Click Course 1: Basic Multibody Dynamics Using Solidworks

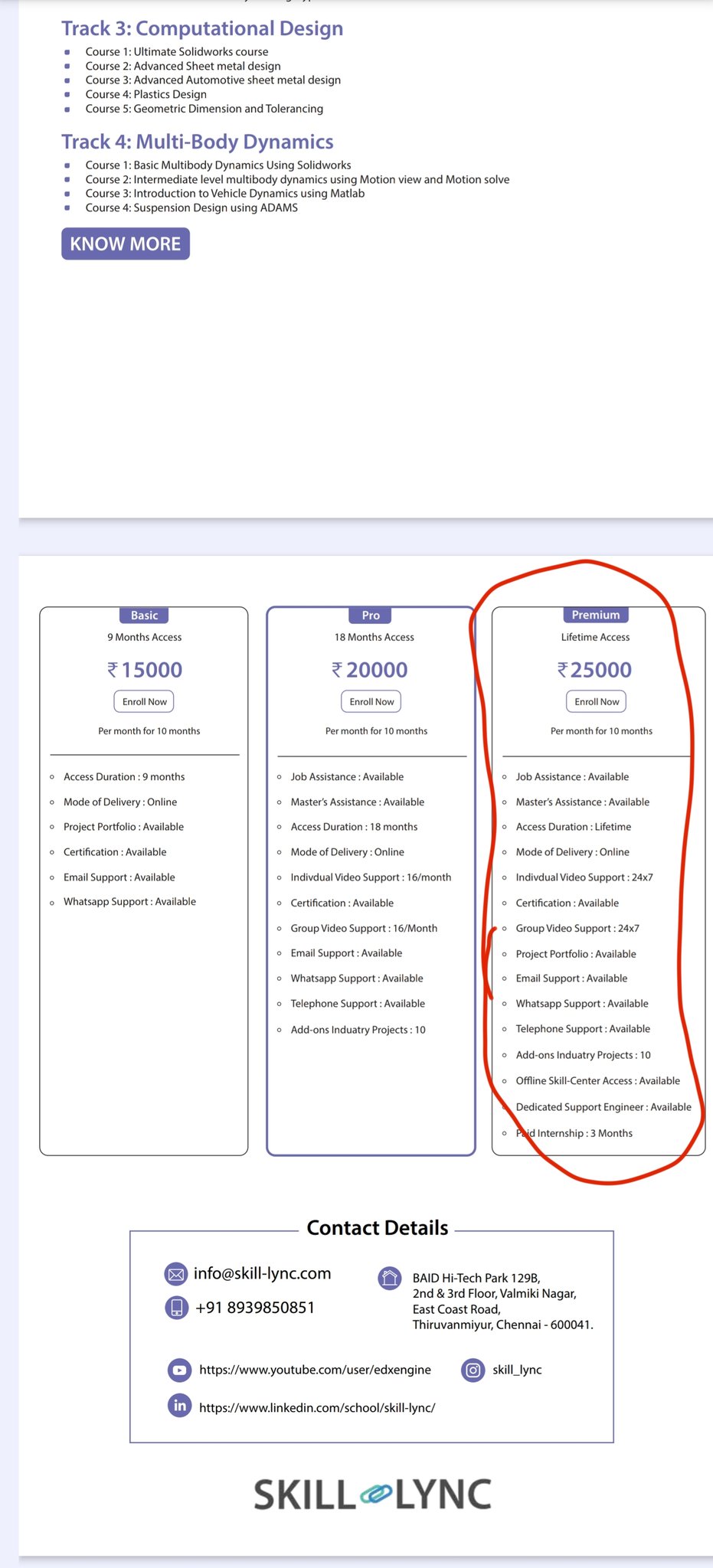click(218, 165)
